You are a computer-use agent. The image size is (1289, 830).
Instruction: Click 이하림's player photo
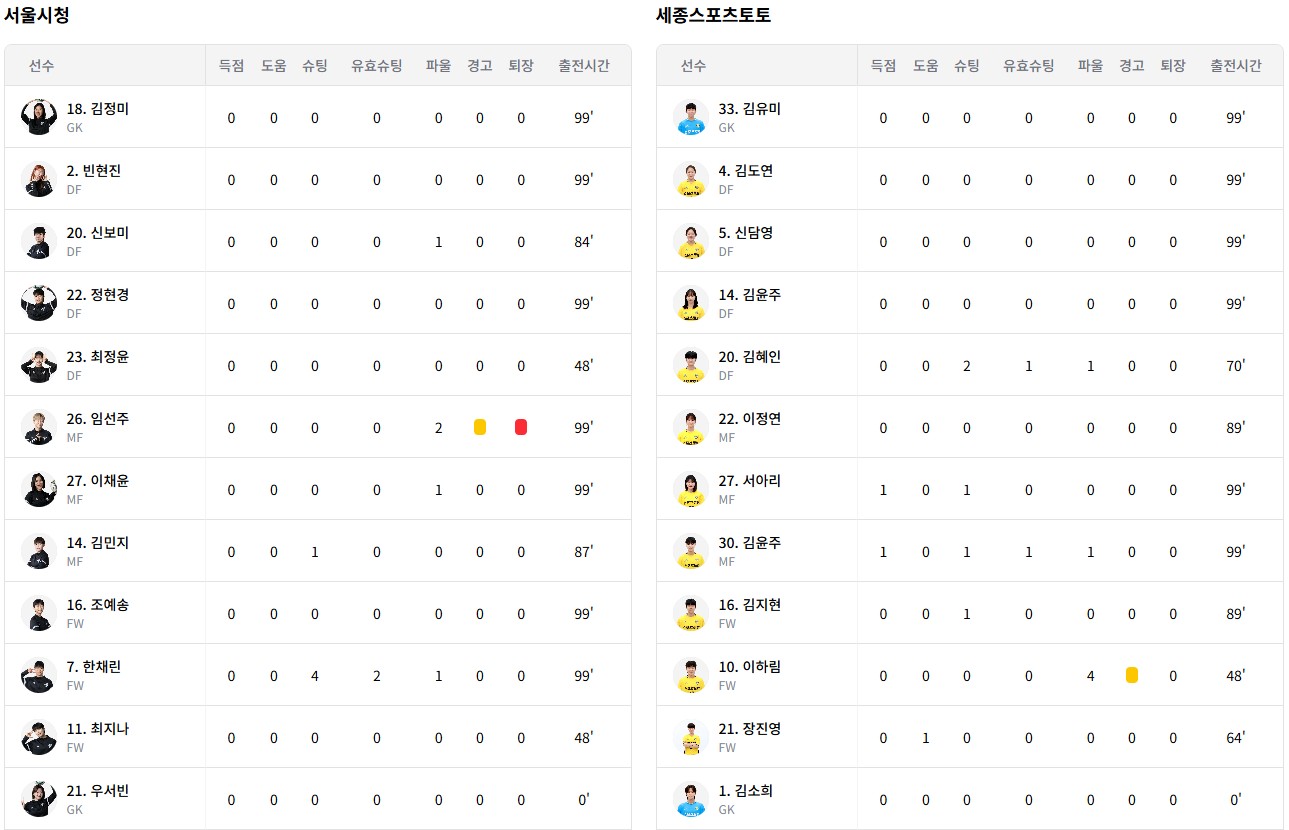pyautogui.click(x=691, y=675)
